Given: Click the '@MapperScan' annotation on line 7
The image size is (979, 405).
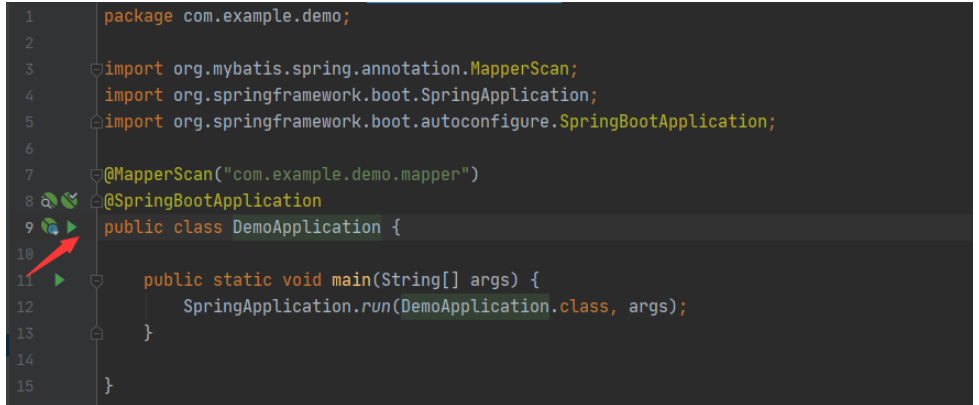Looking at the screenshot, I should 159,174.
